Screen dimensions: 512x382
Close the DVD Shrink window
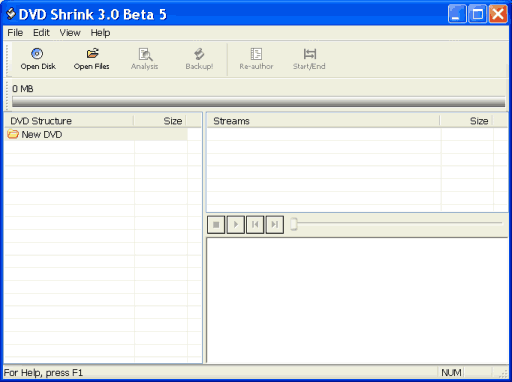(498, 14)
